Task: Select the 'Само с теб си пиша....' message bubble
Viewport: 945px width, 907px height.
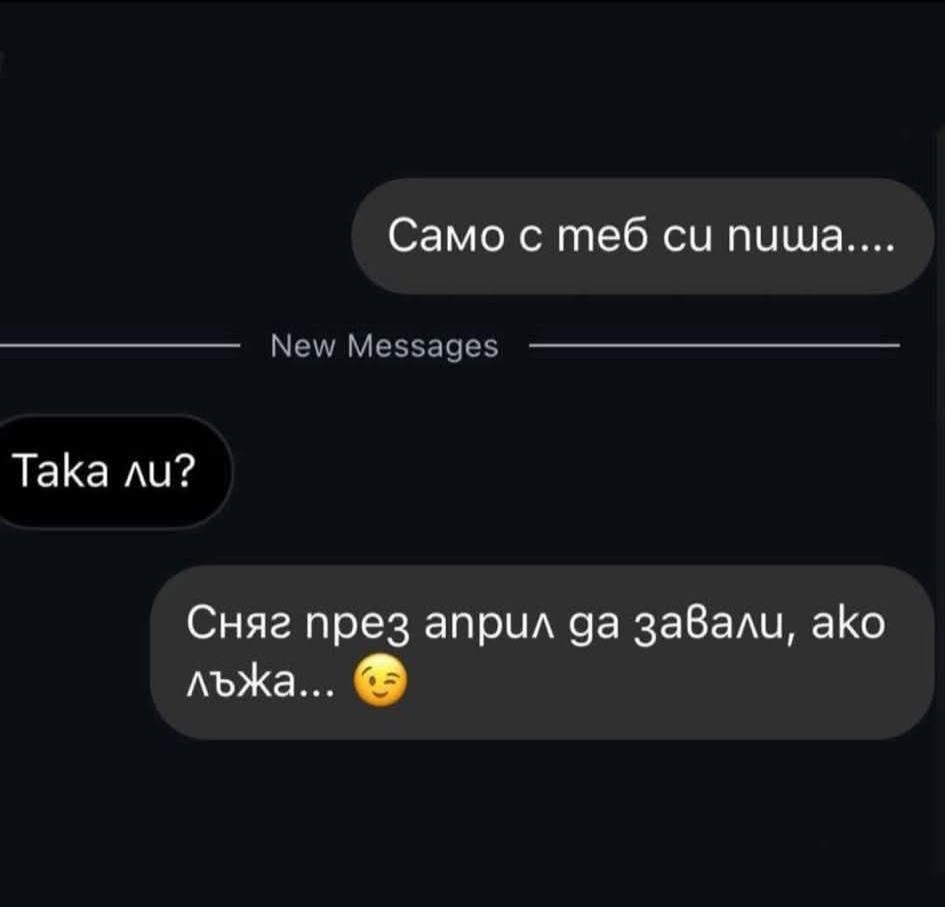Action: [642, 236]
